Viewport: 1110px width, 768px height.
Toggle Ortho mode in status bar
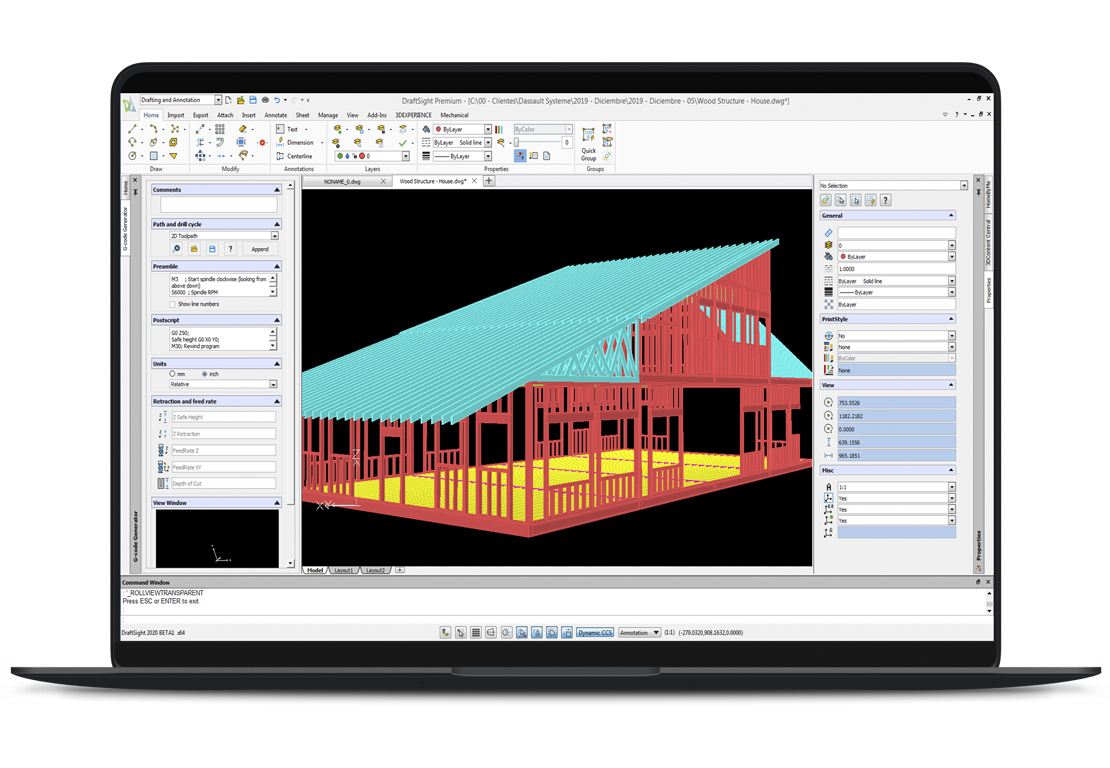[491, 632]
